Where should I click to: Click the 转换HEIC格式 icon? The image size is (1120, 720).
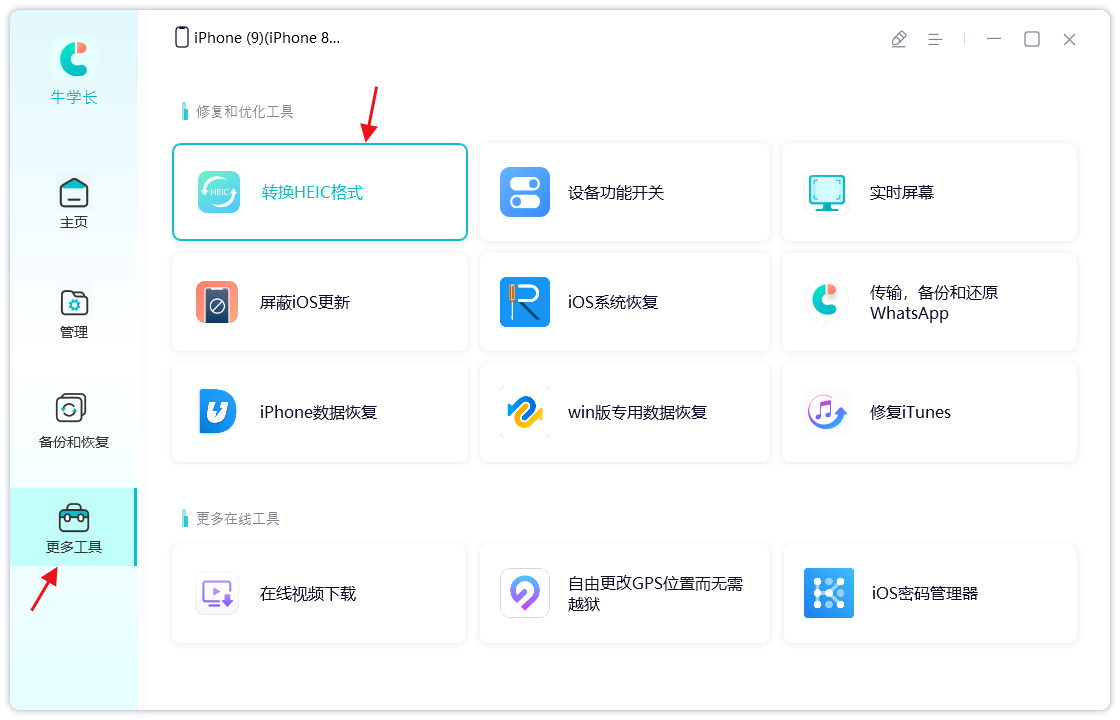tap(219, 192)
